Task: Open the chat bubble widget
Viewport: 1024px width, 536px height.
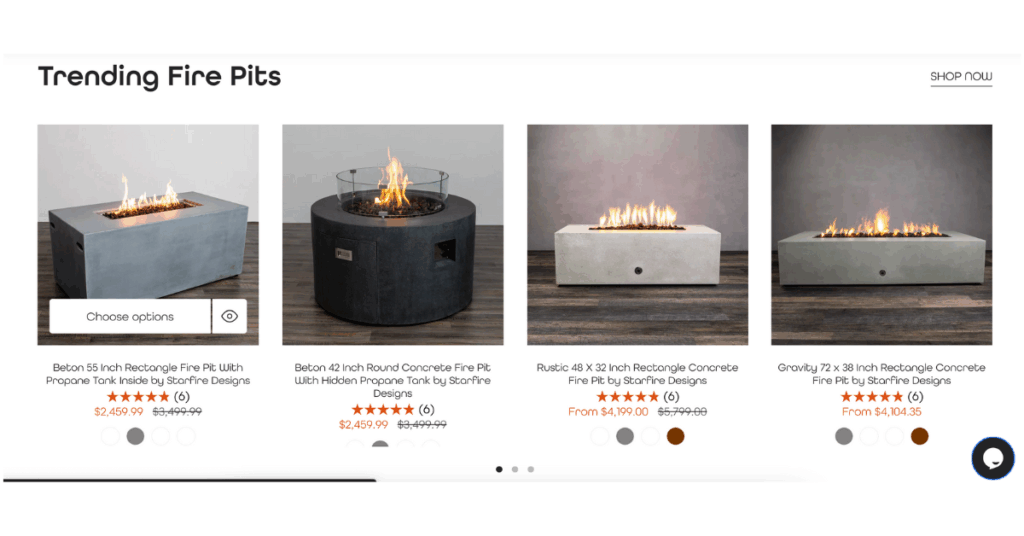Action: pyautogui.click(x=993, y=458)
